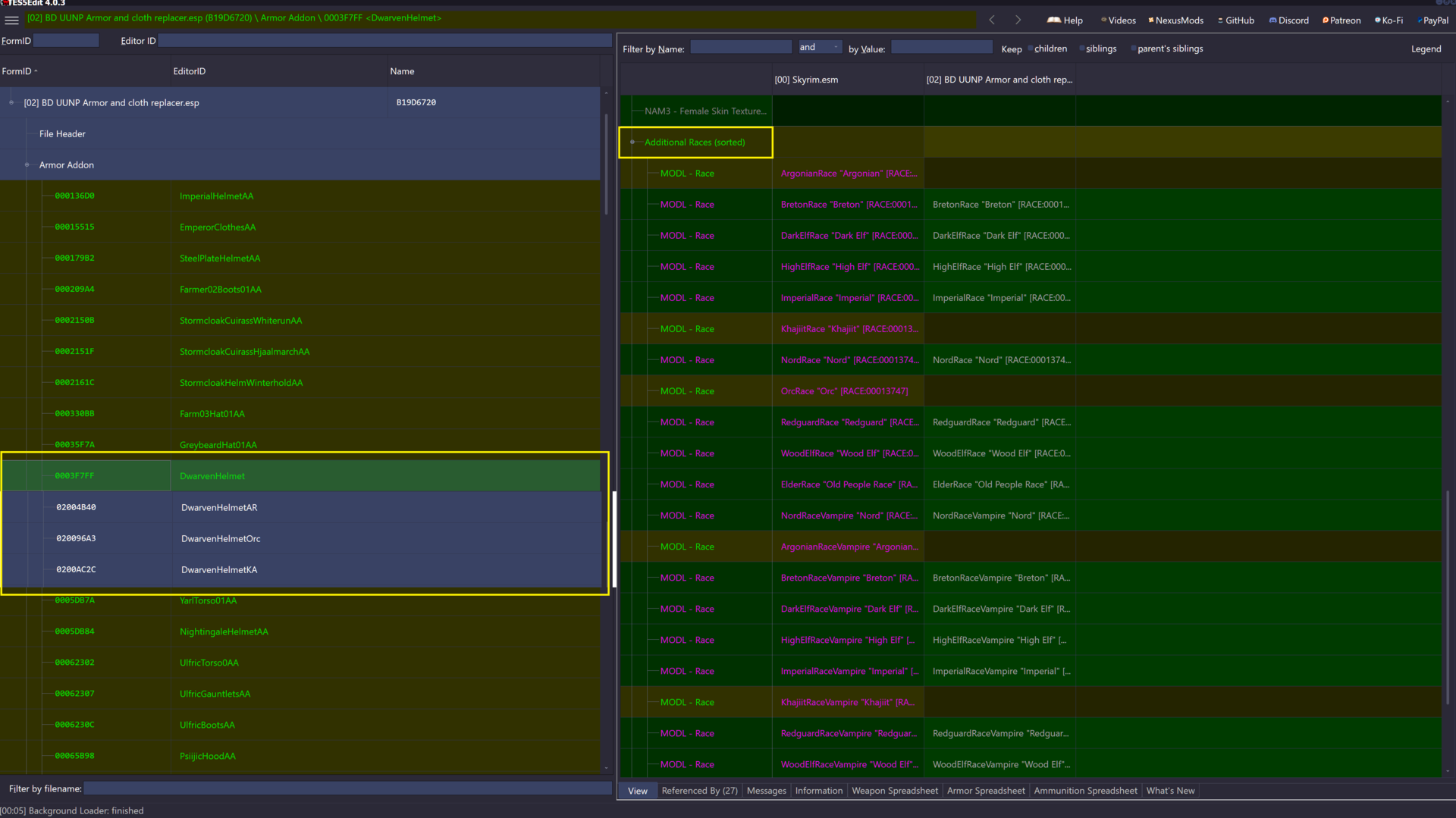Switch to the View tab

click(x=638, y=791)
